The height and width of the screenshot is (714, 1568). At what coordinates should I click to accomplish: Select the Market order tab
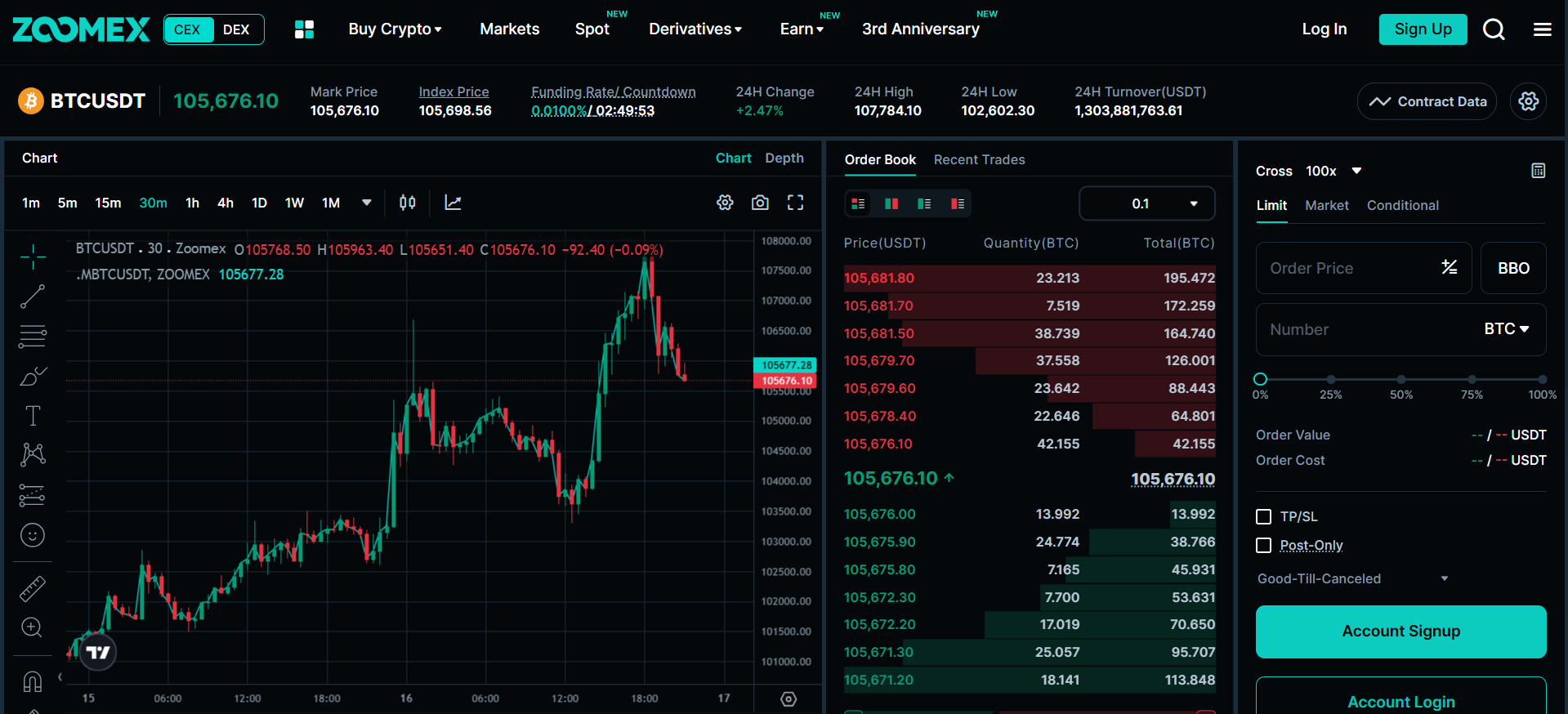coord(1326,205)
